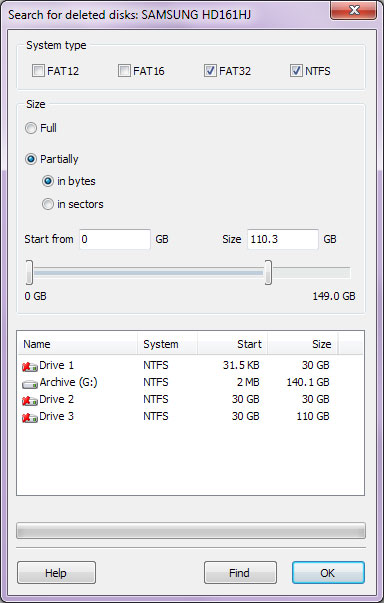This screenshot has height=603, width=384.
Task: Uncheck the FAT32 system type
Action: point(210,71)
